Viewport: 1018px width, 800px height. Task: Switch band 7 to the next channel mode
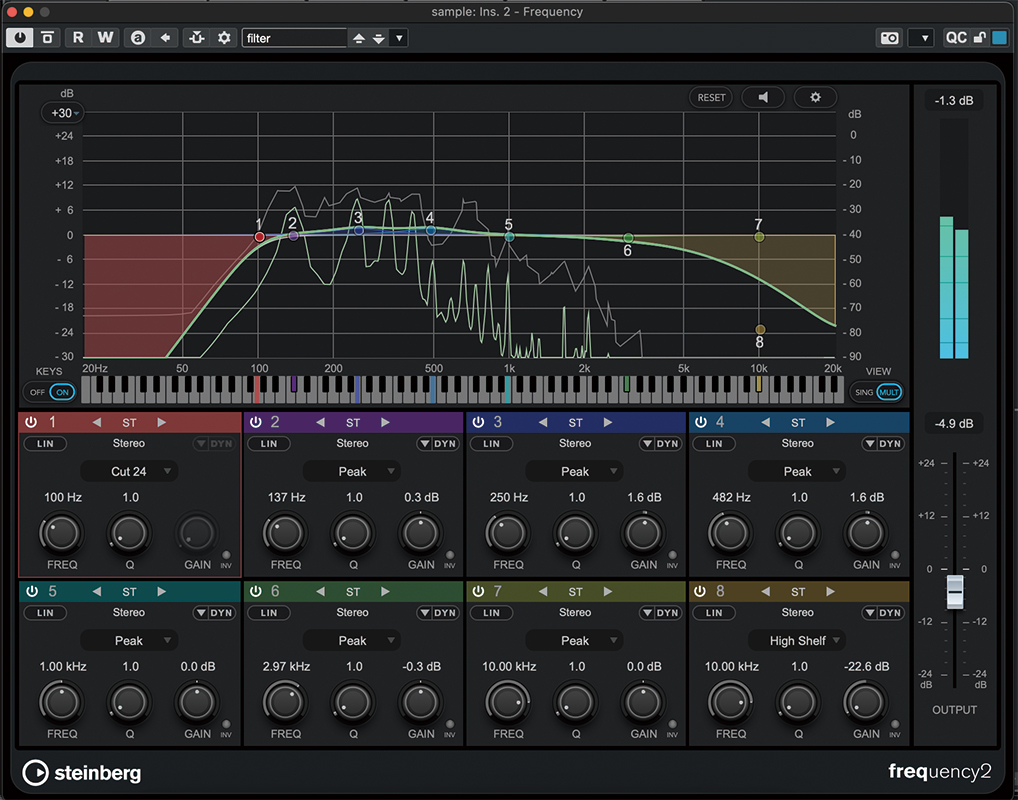coord(608,592)
